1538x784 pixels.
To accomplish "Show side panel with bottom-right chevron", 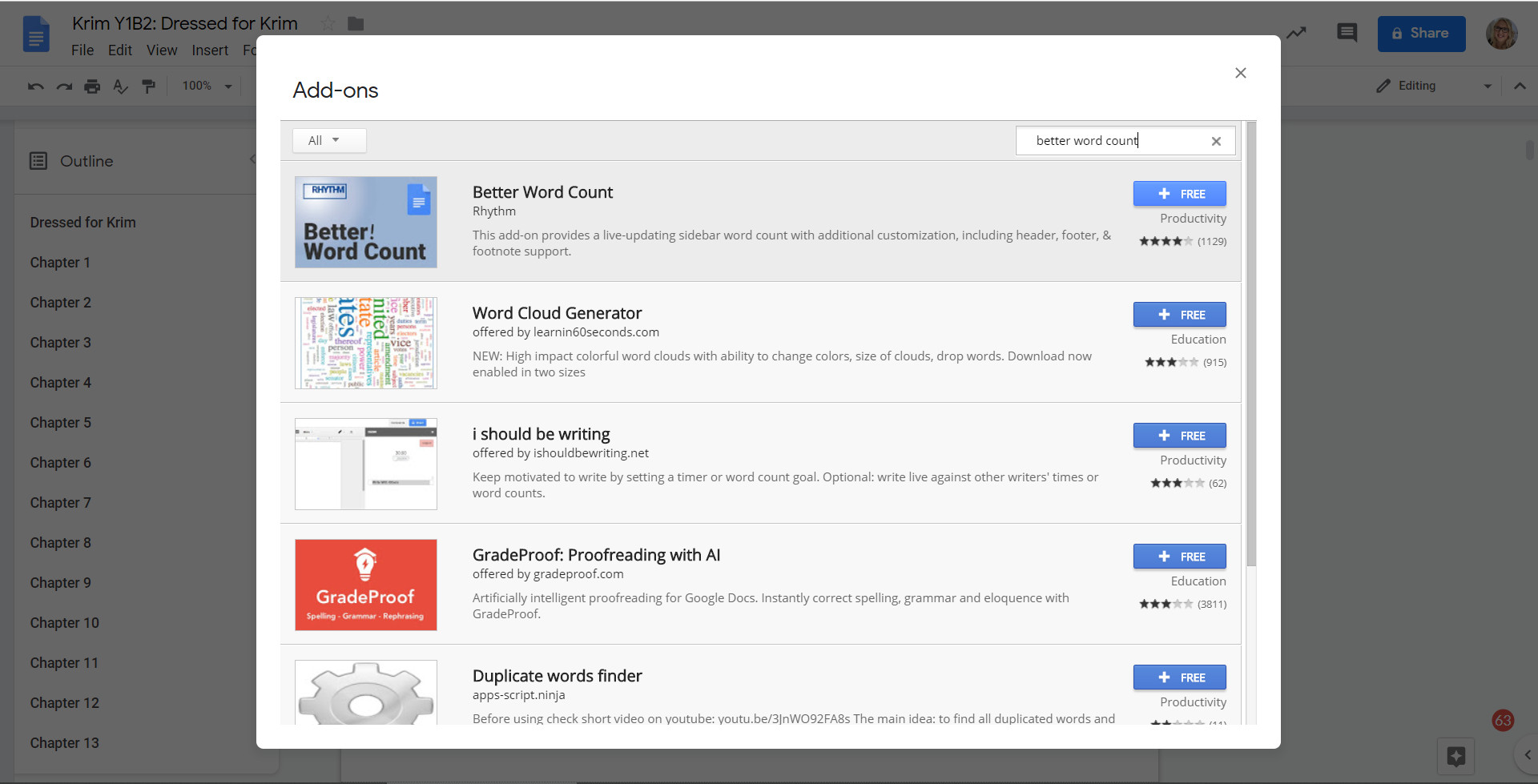I will click(x=1527, y=755).
